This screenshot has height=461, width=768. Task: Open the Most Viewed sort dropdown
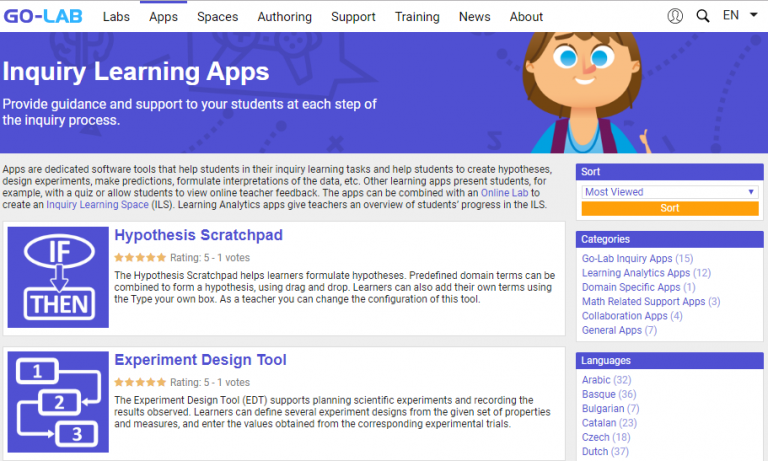[669, 192]
